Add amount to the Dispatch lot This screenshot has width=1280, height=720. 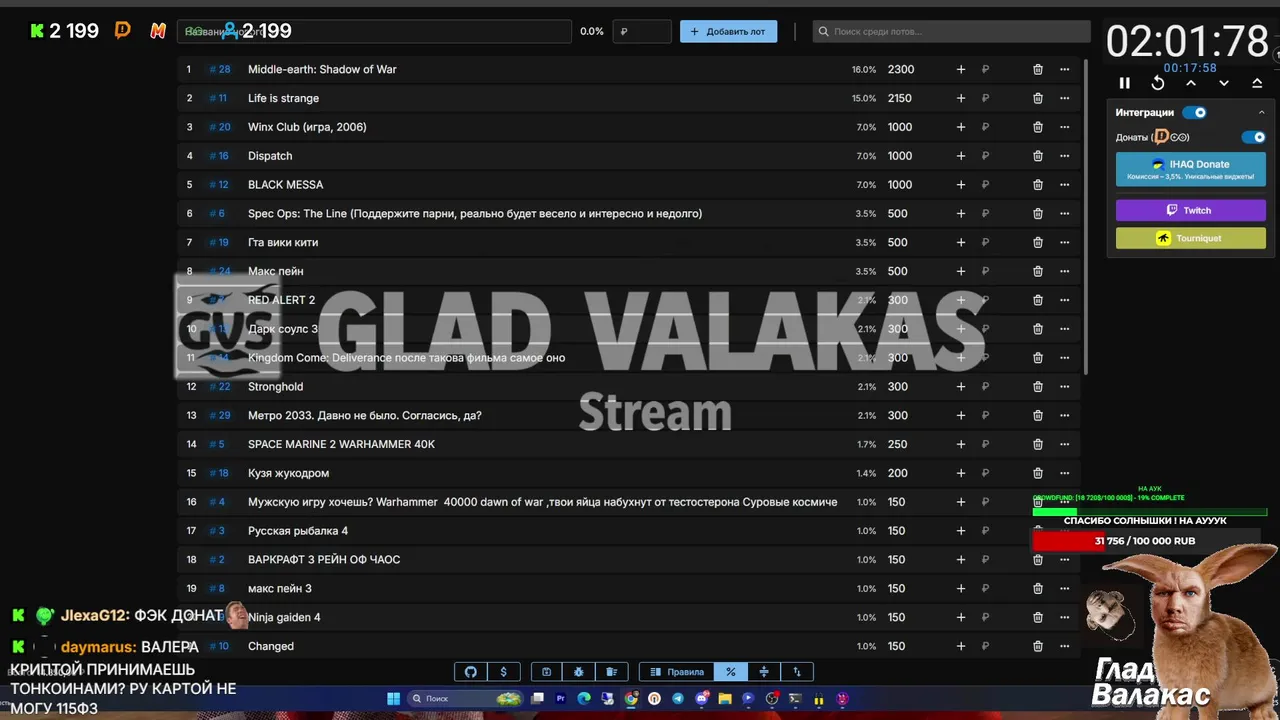click(x=961, y=156)
